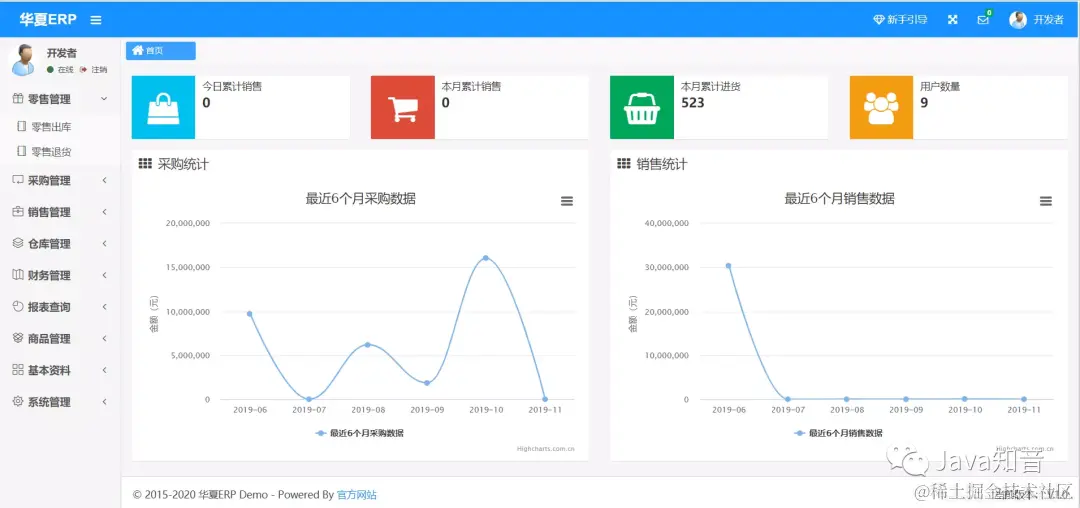1080x508 pixels.
Task: Click the 基本资料 grid icon
Action: [x=19, y=370]
